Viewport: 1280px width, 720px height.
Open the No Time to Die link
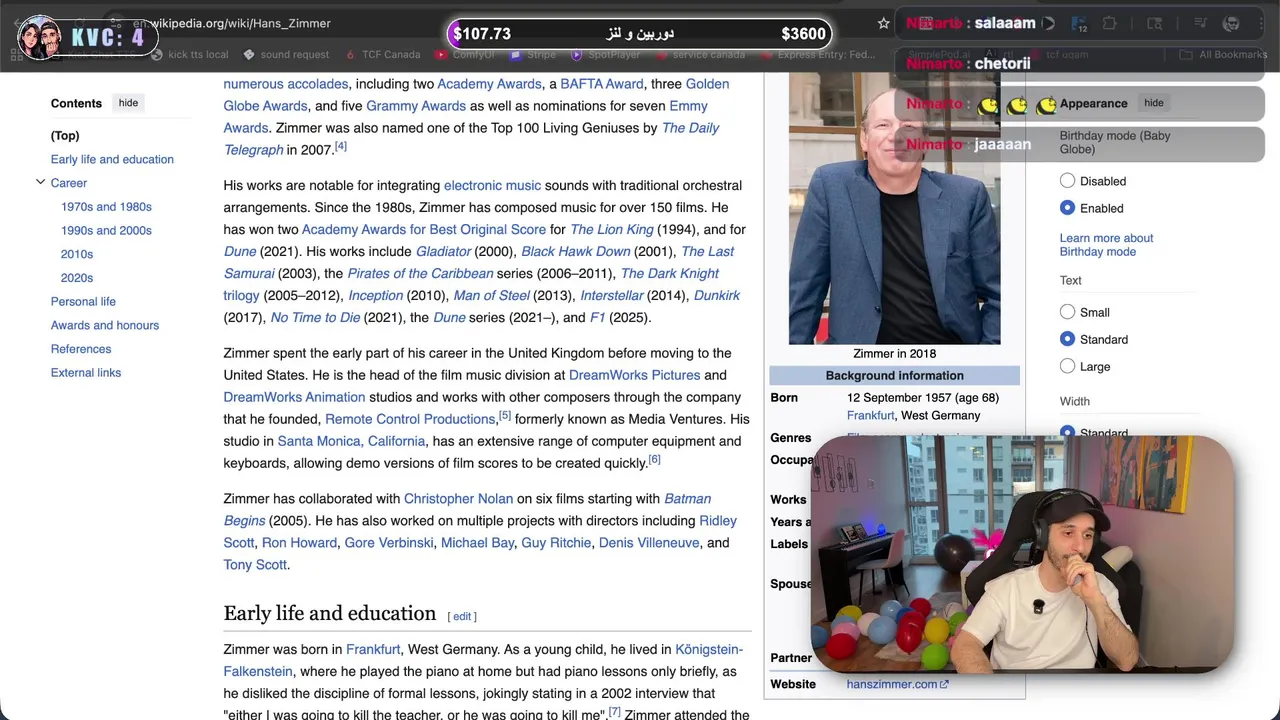315,318
